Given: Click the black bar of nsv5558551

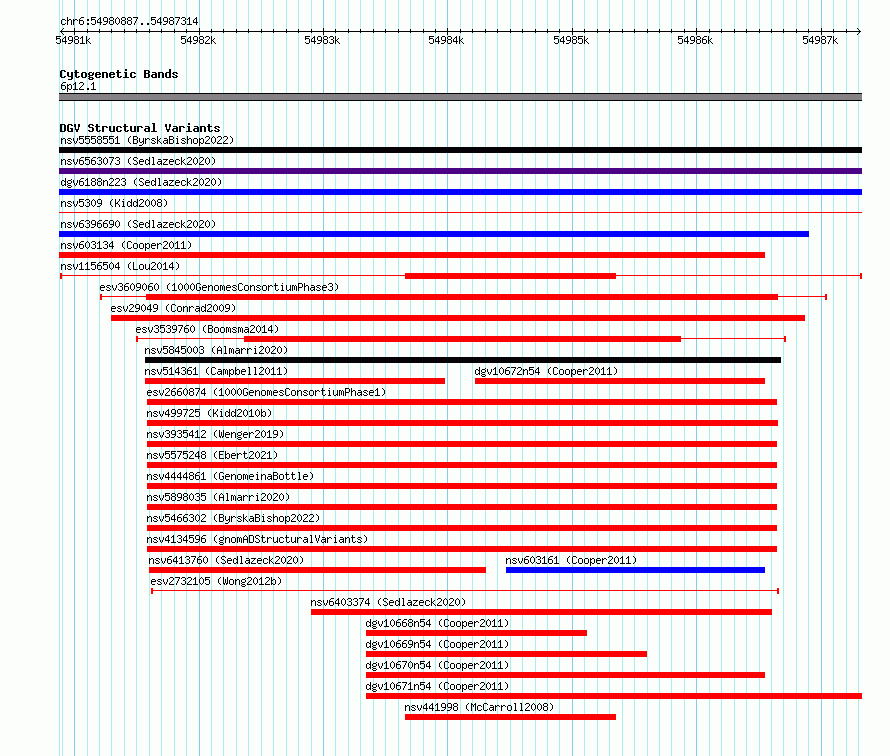Looking at the screenshot, I should [460, 150].
